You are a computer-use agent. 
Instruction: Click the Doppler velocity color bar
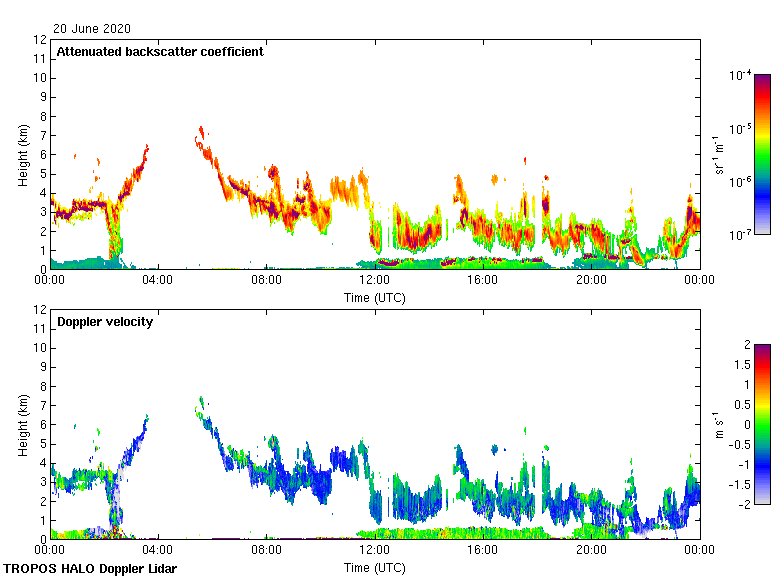(x=762, y=424)
